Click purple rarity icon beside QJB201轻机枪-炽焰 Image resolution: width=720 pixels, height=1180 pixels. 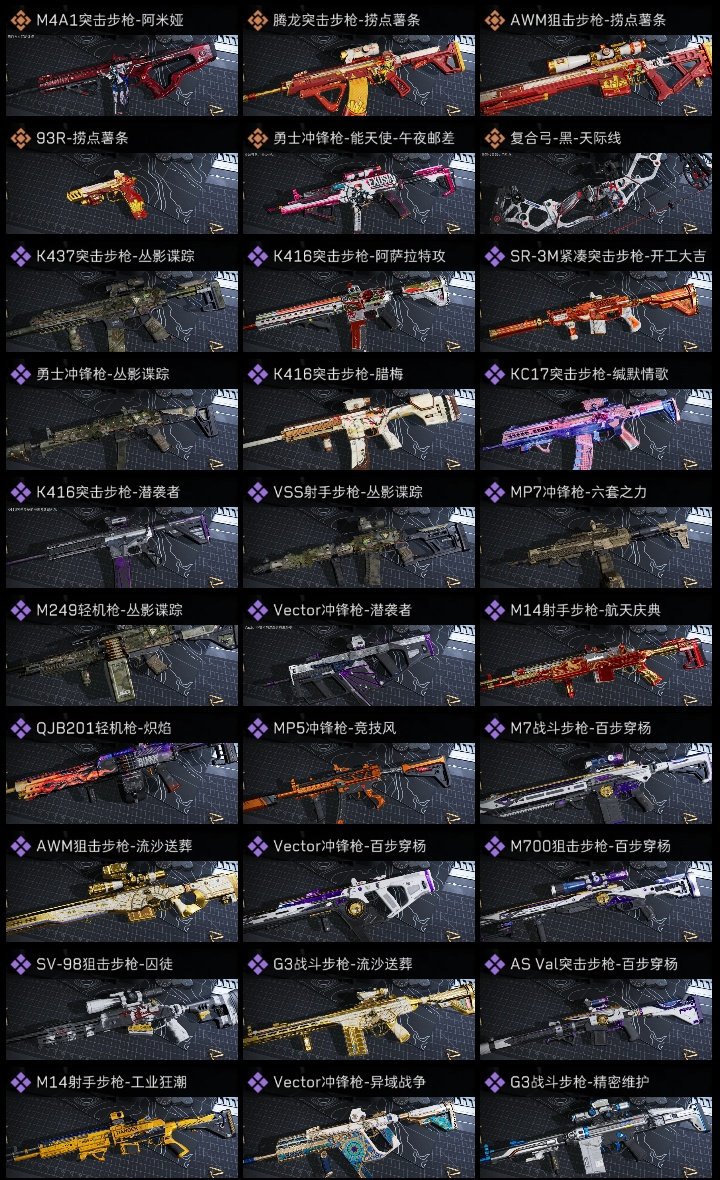tap(21, 728)
